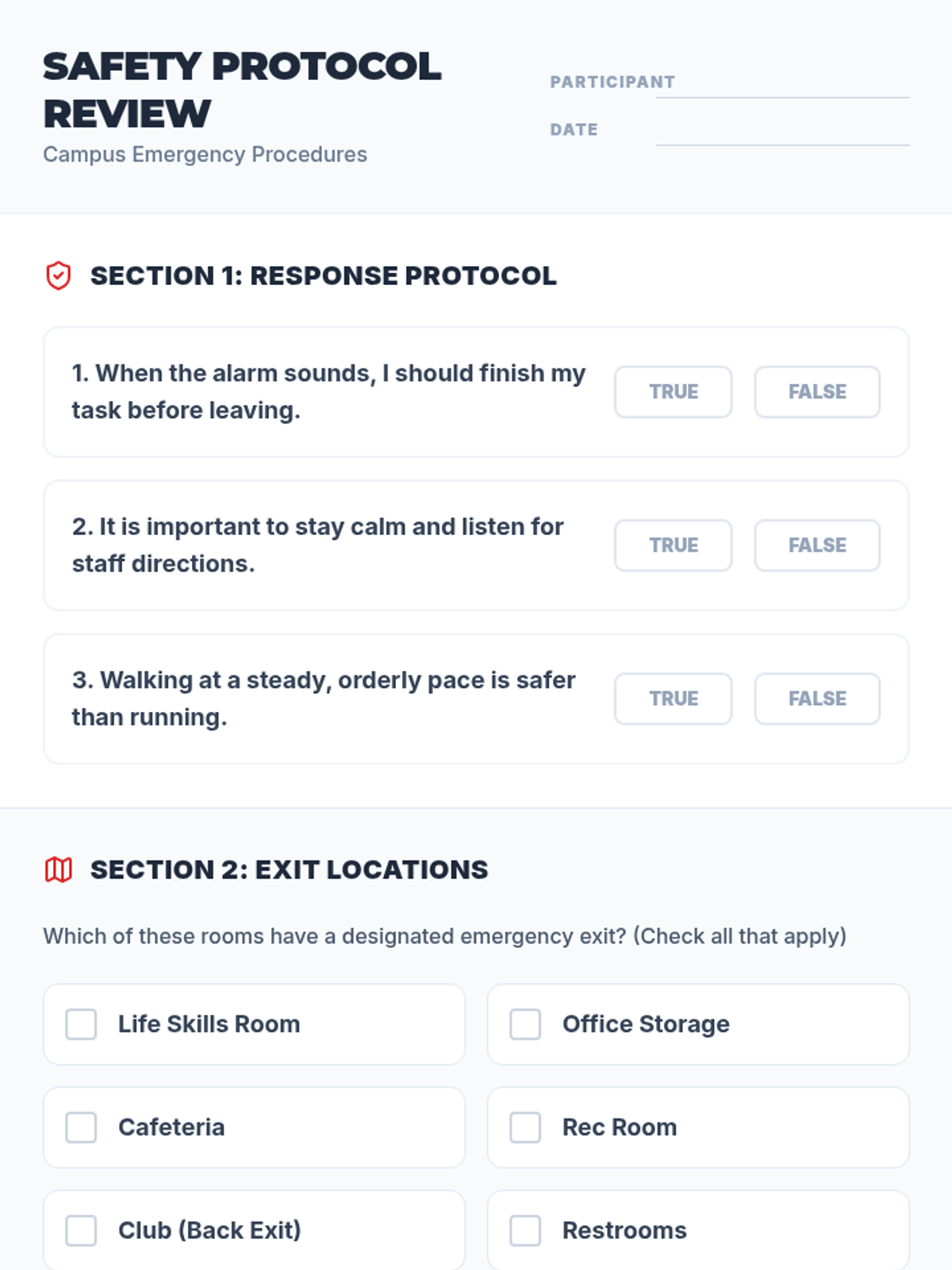The width and height of the screenshot is (952, 1270).
Task: Click the Safety Protocol Review title
Action: click(242, 90)
